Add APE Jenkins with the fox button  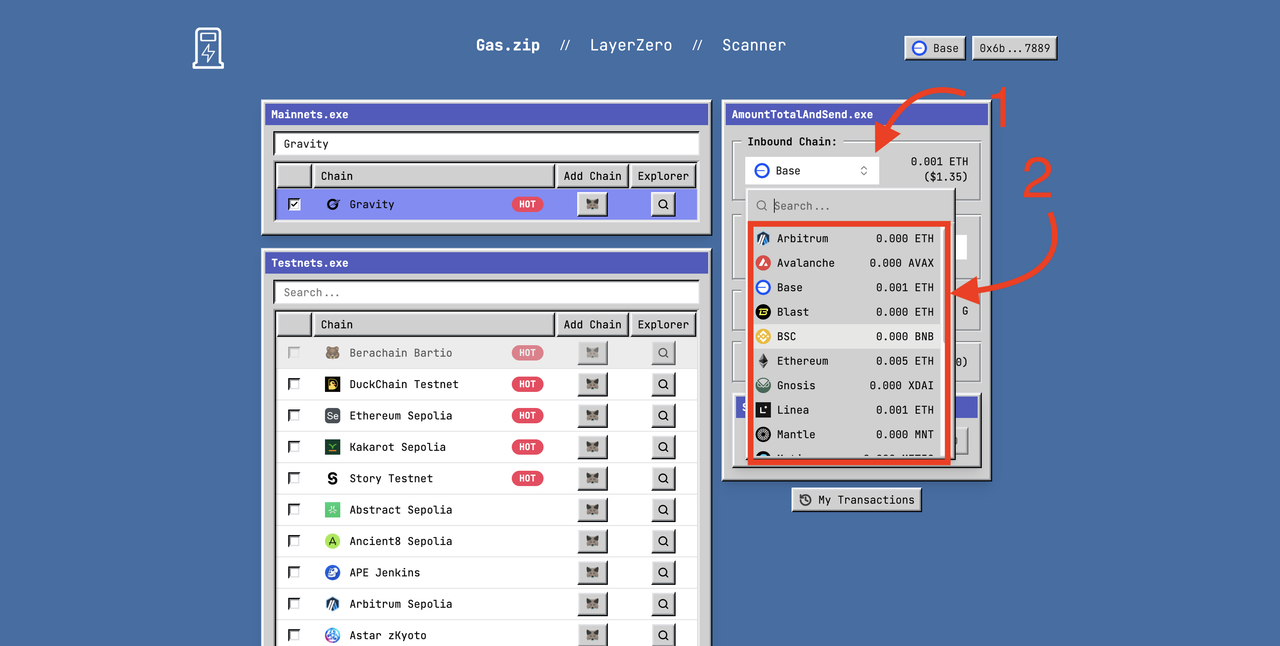point(593,573)
